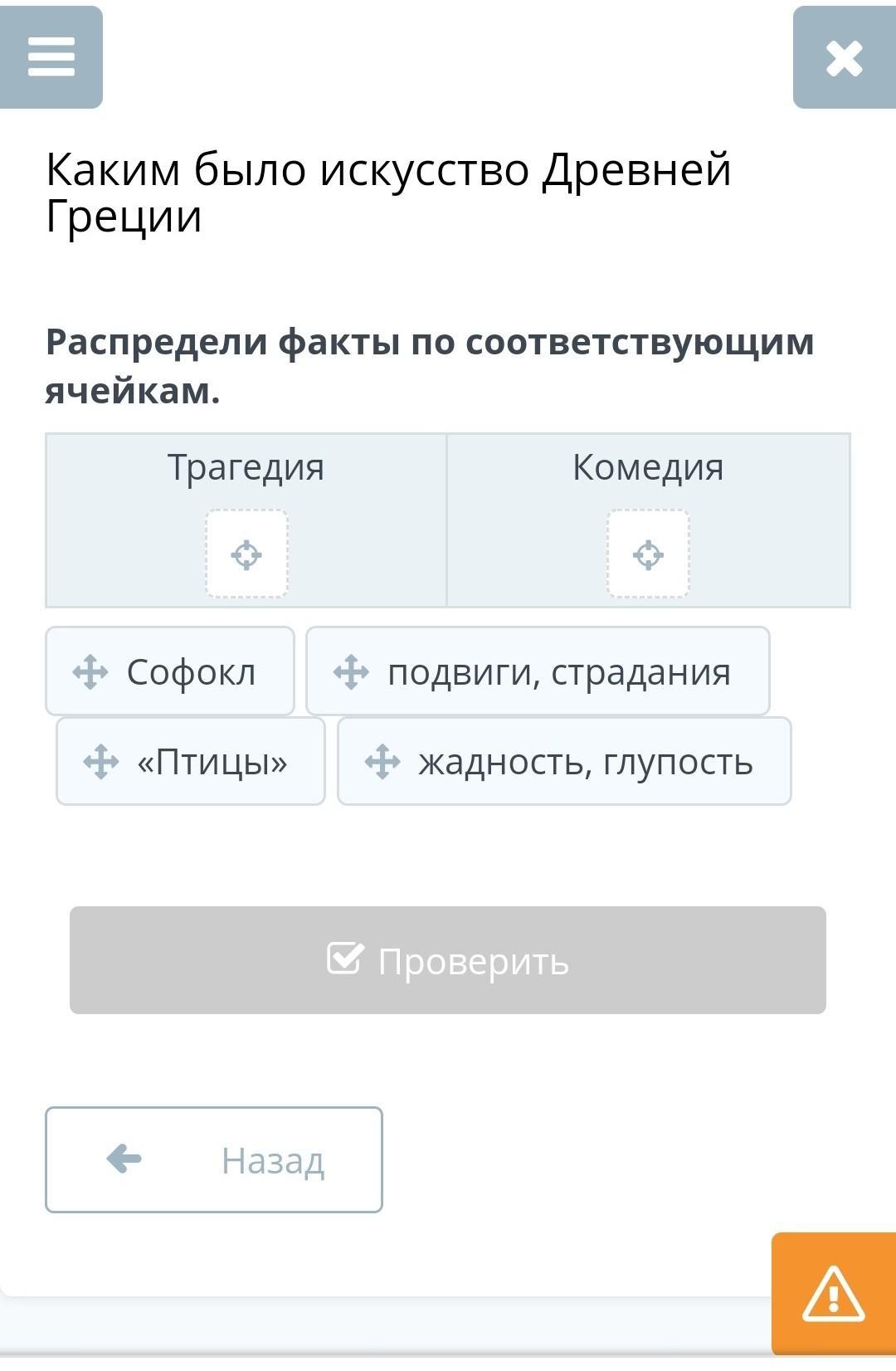Image resolution: width=896 pixels, height=1371 pixels.
Task: Select the жадность, глупость answer chip
Action: tap(585, 761)
